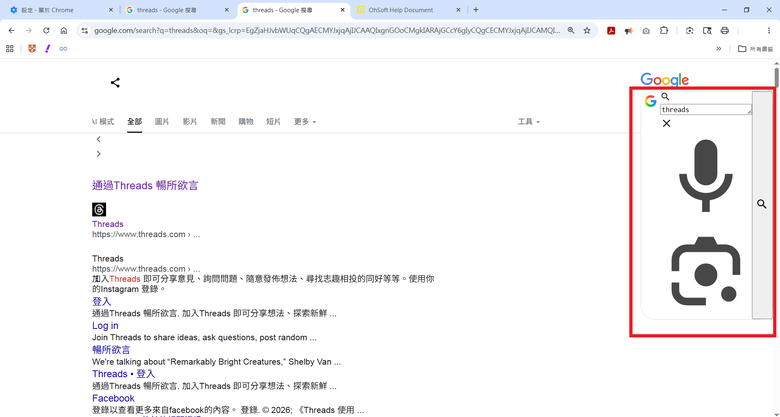Start voice search with the microphone
The height and width of the screenshot is (417, 780).
tap(706, 176)
